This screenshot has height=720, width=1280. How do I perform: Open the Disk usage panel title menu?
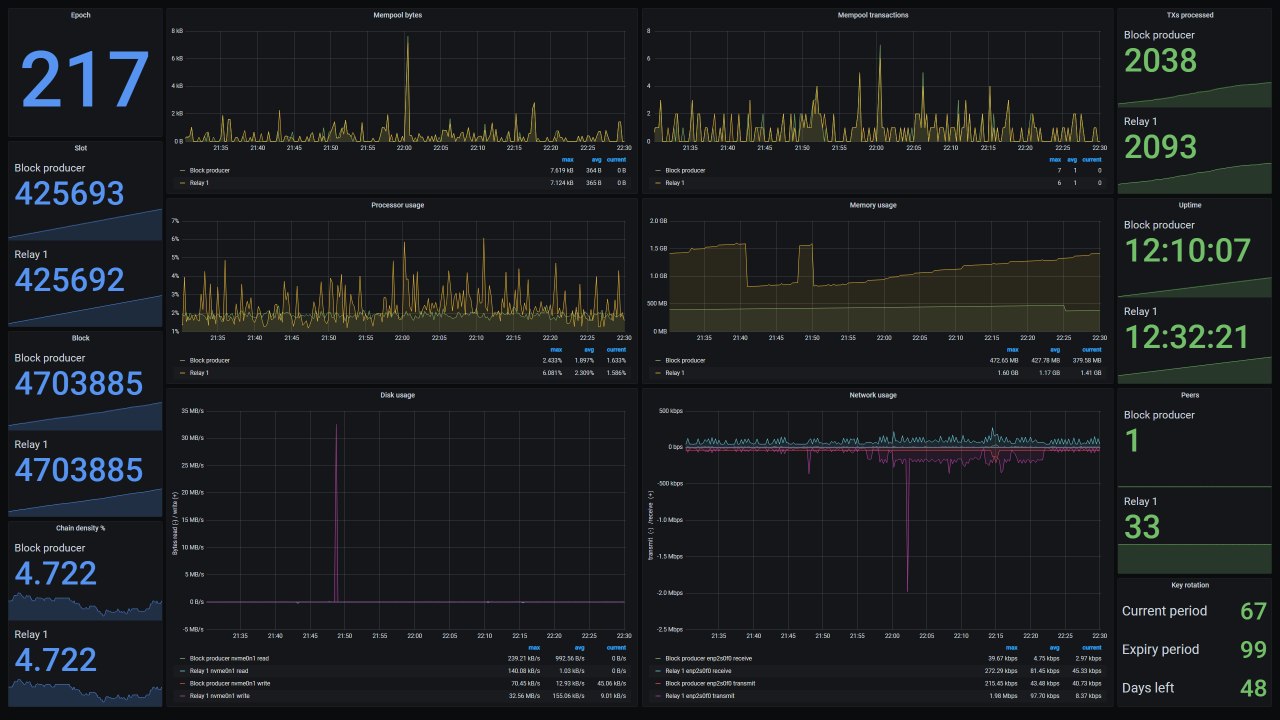(400, 395)
